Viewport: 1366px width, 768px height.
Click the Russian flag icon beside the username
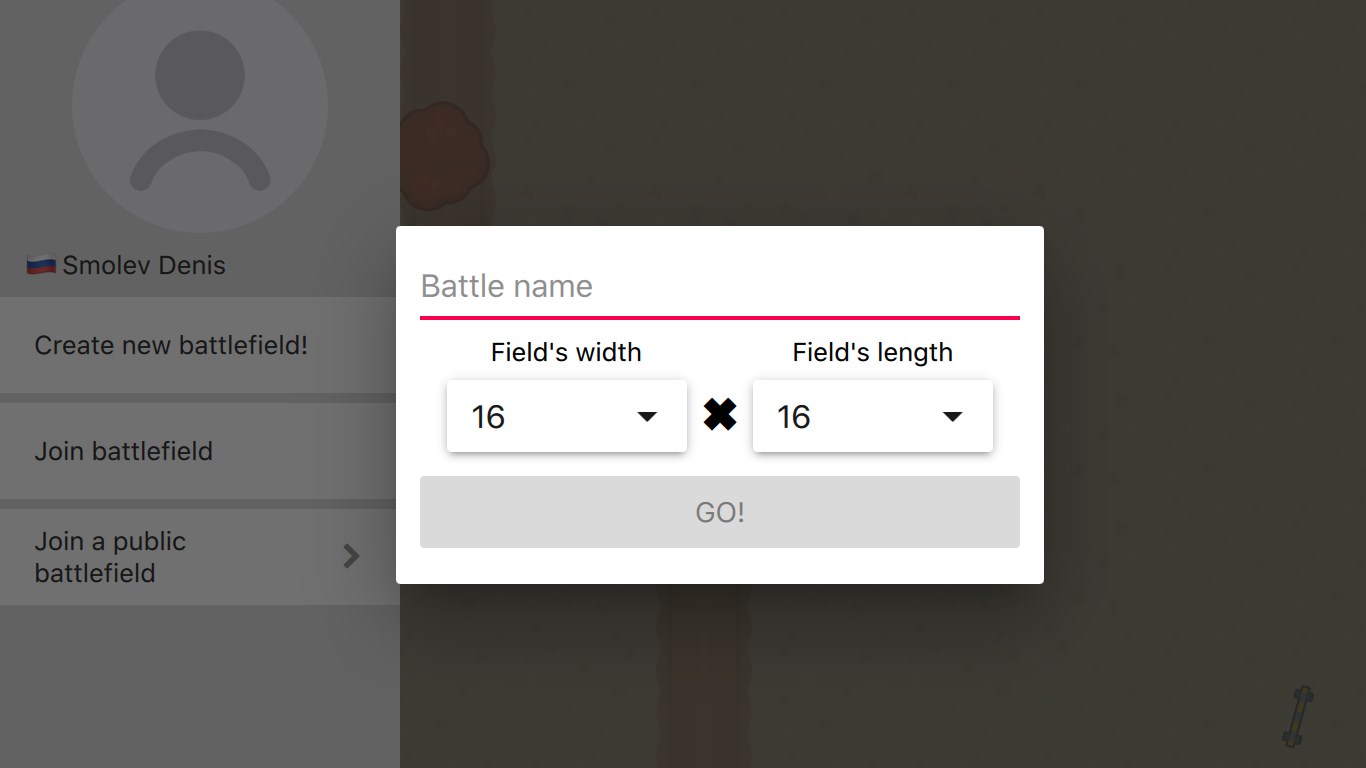(x=41, y=265)
